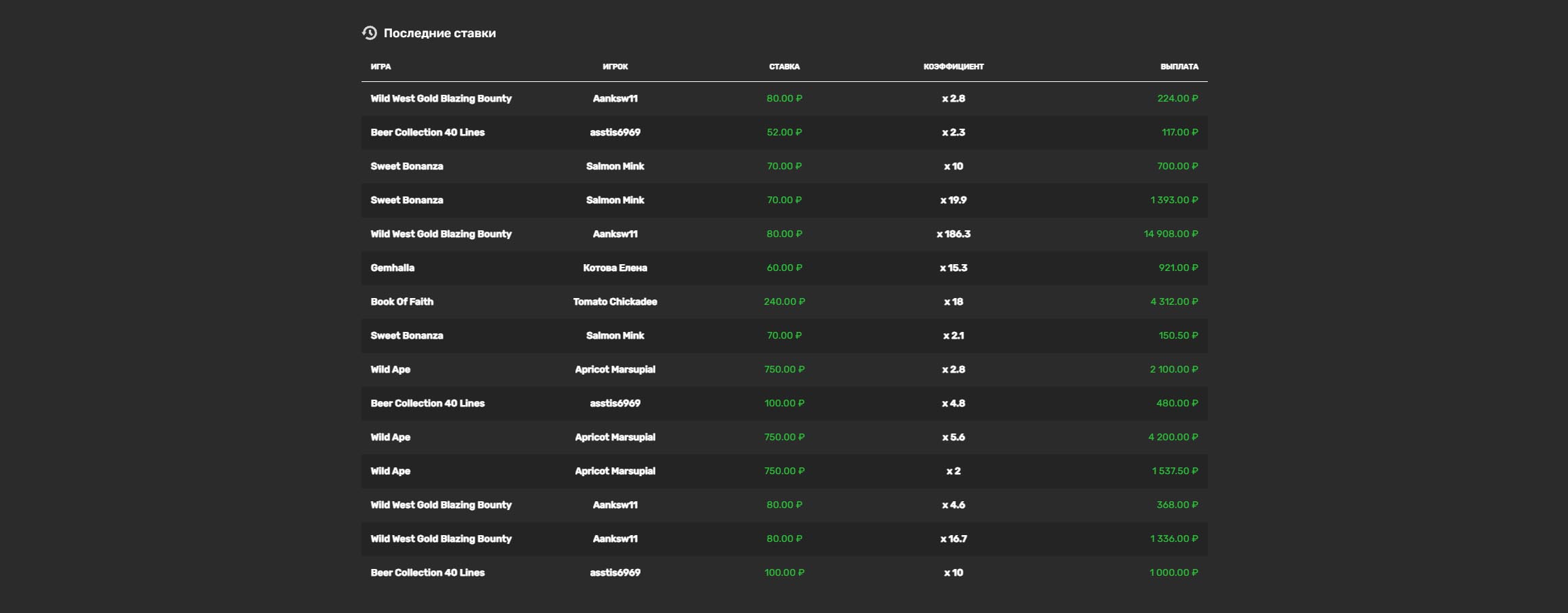Click the 1 000.00 ₽ payout in last row
Image resolution: width=1568 pixels, height=613 pixels.
1173,572
